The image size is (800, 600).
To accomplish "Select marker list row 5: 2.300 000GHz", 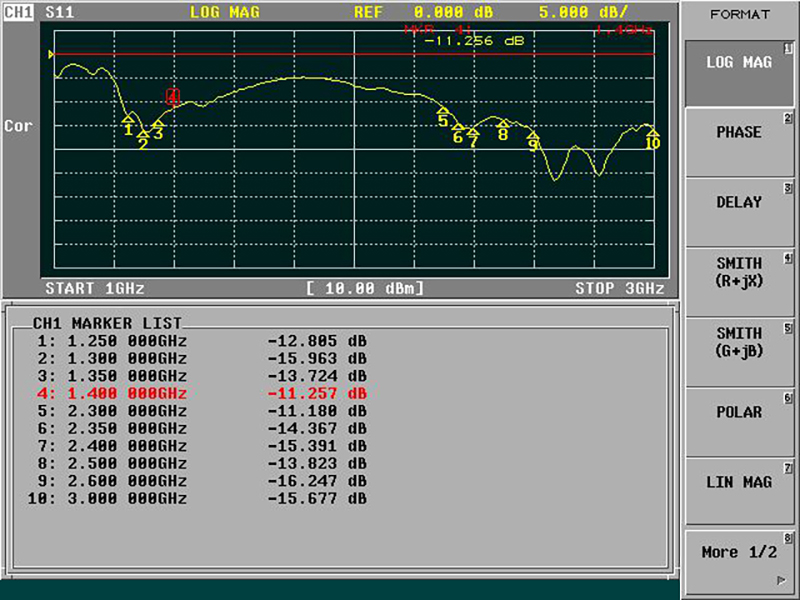I will click(202, 411).
